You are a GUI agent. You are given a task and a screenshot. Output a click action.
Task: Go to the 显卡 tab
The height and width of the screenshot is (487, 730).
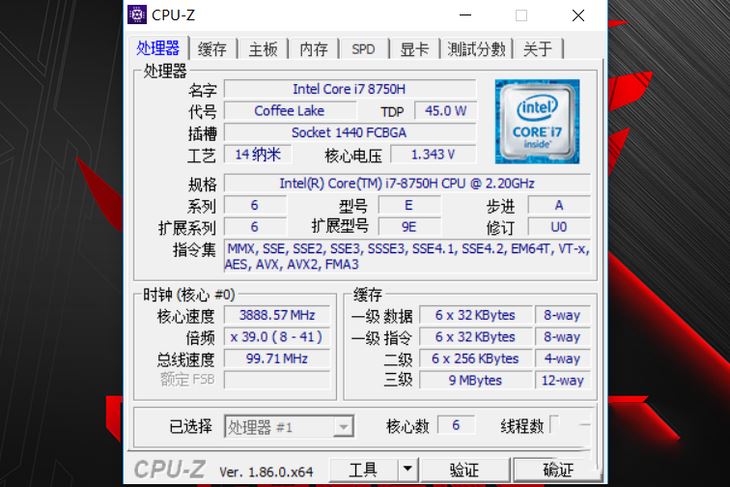pos(414,49)
